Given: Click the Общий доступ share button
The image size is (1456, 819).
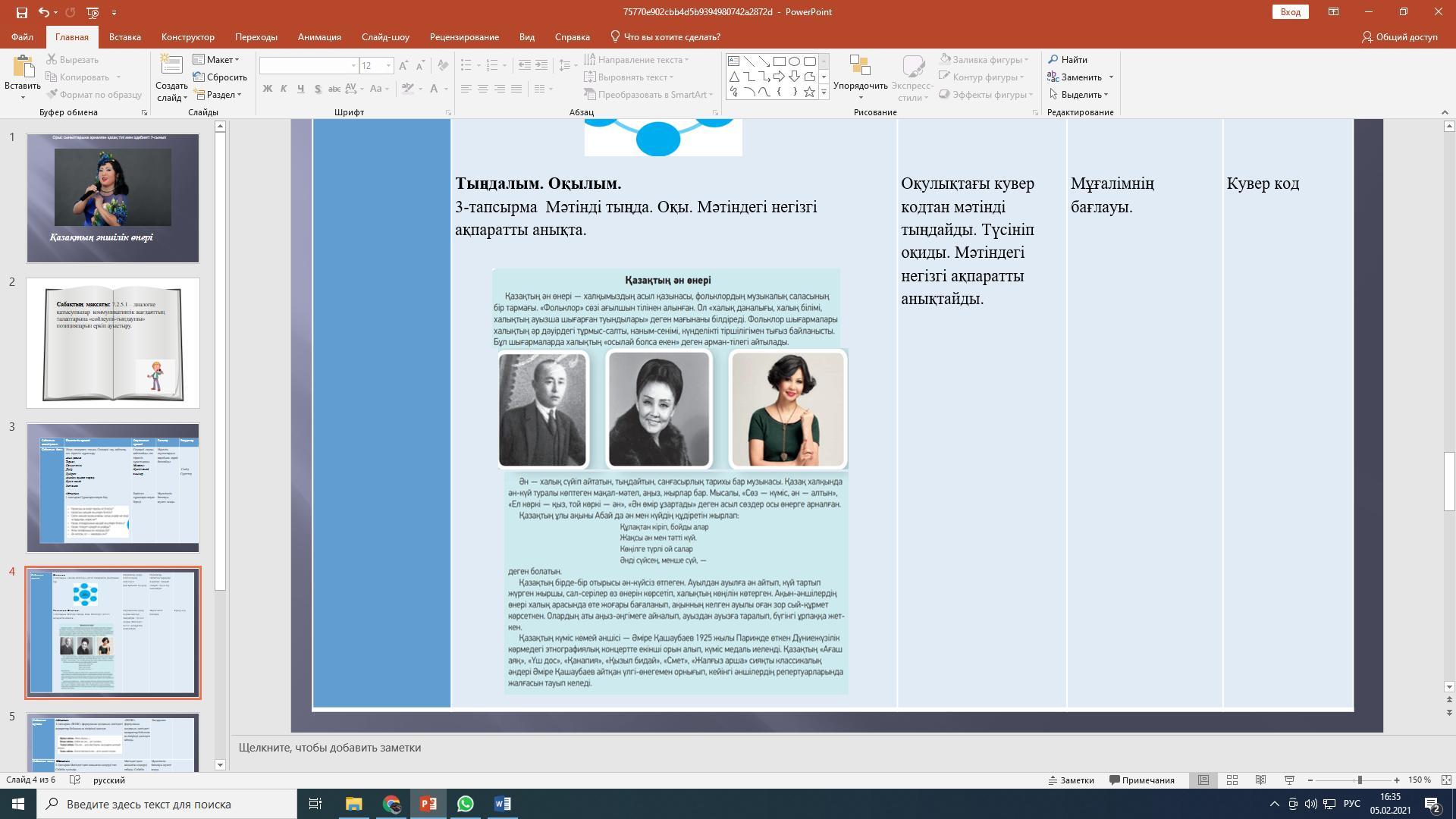Looking at the screenshot, I should pos(1399,36).
